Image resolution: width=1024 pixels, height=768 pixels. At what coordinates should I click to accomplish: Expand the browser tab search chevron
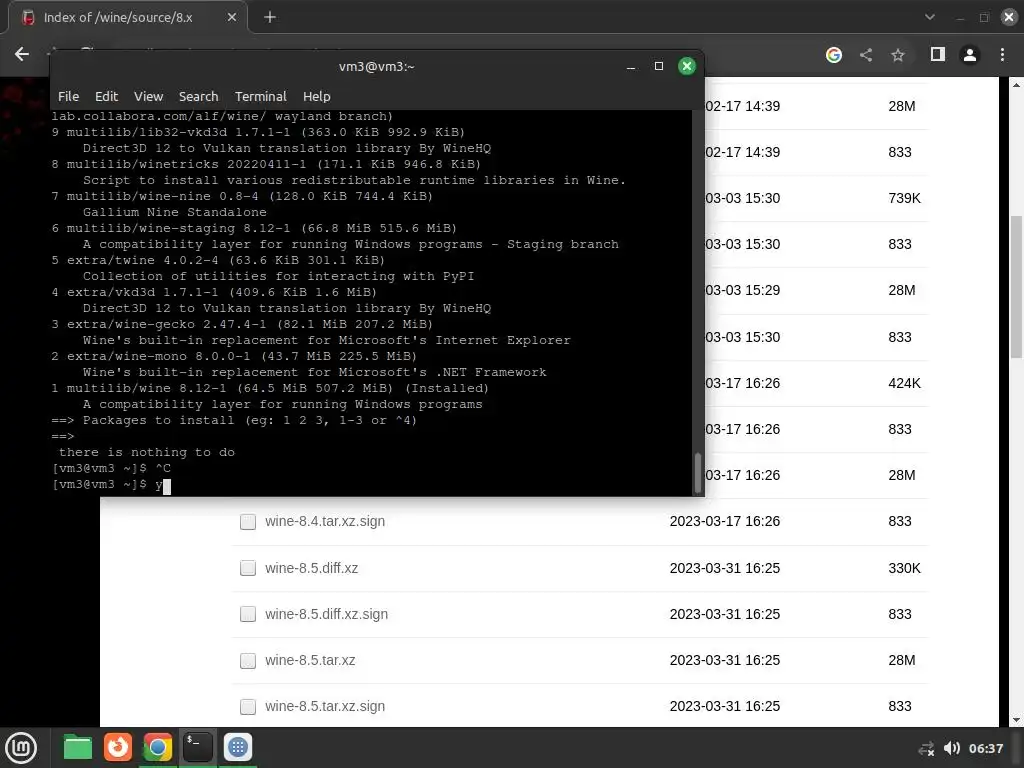(930, 18)
